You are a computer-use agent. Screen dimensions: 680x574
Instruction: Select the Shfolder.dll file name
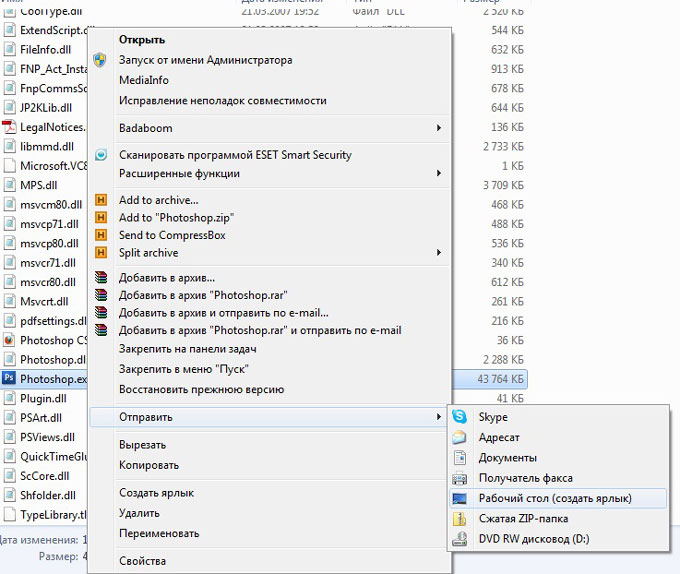(x=48, y=495)
